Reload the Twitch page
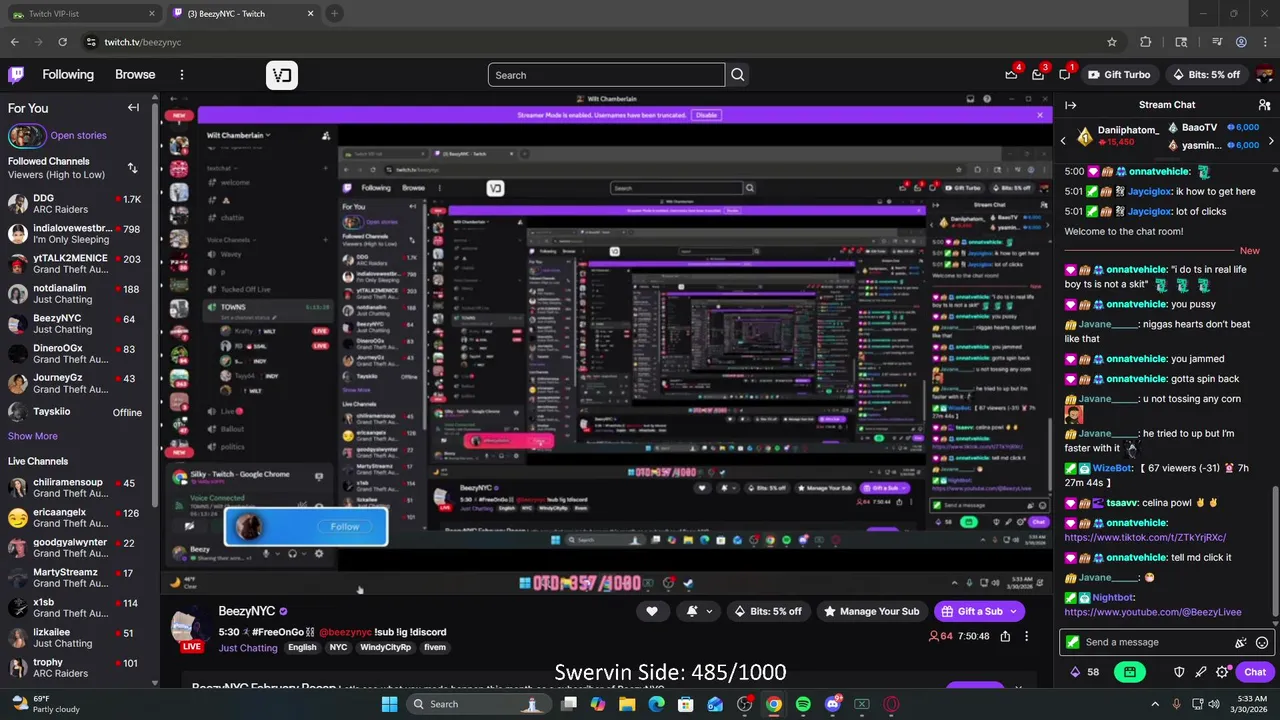 pyautogui.click(x=62, y=42)
